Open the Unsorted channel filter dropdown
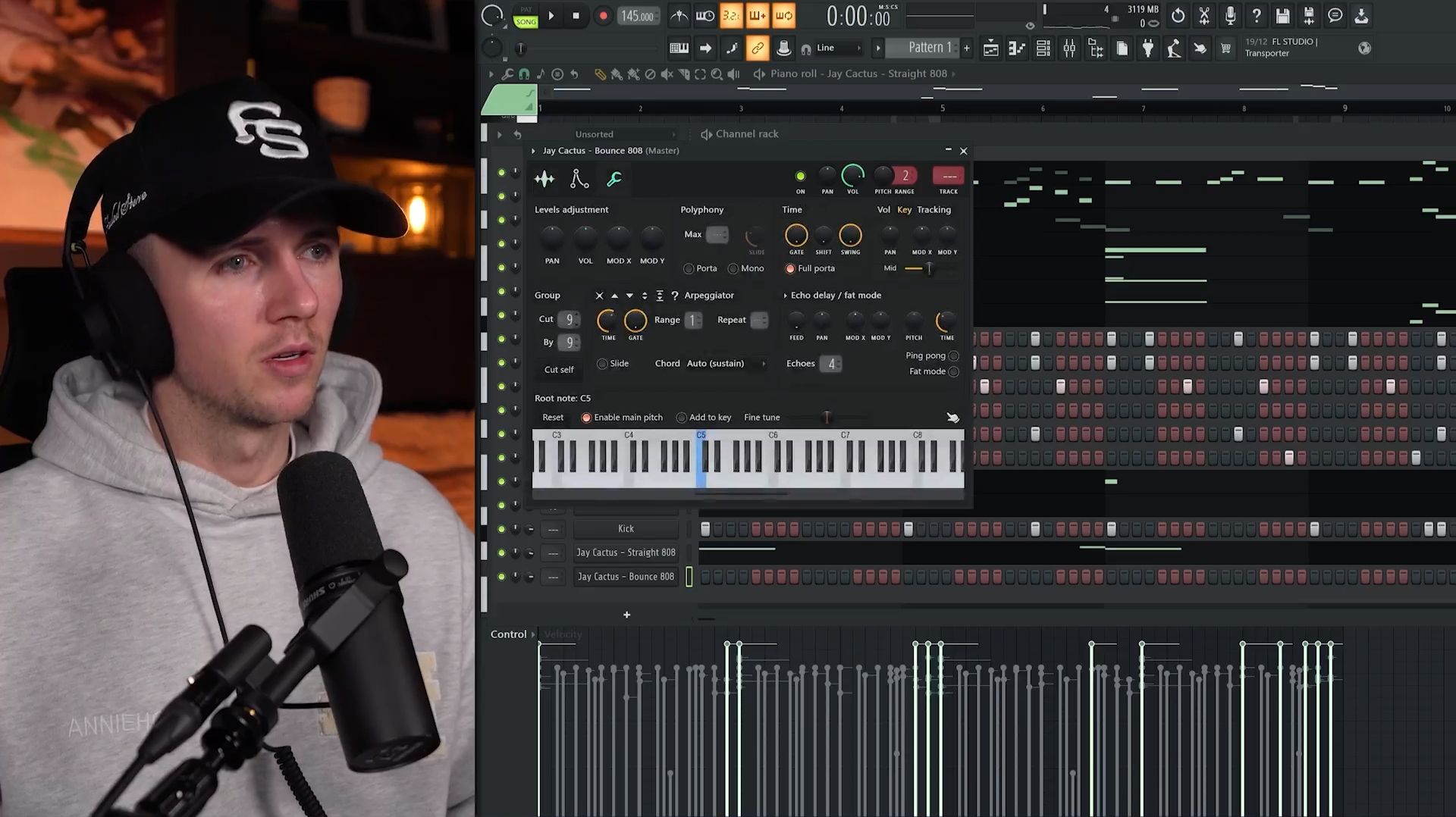This screenshot has width=1456, height=817. click(x=626, y=134)
